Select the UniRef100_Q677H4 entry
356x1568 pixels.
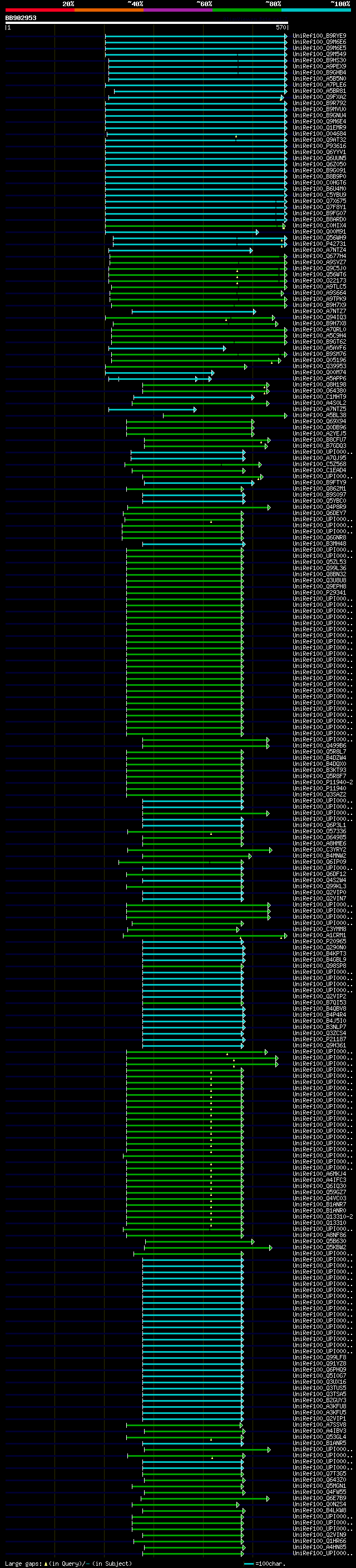coord(319,256)
